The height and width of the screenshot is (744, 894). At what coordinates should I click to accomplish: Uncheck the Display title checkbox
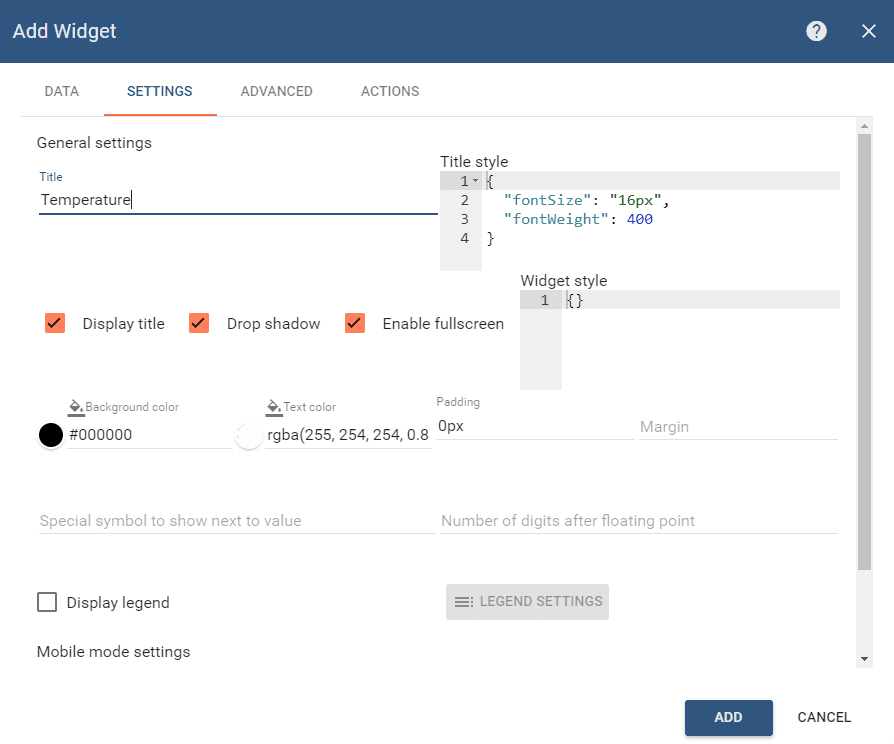[54, 323]
